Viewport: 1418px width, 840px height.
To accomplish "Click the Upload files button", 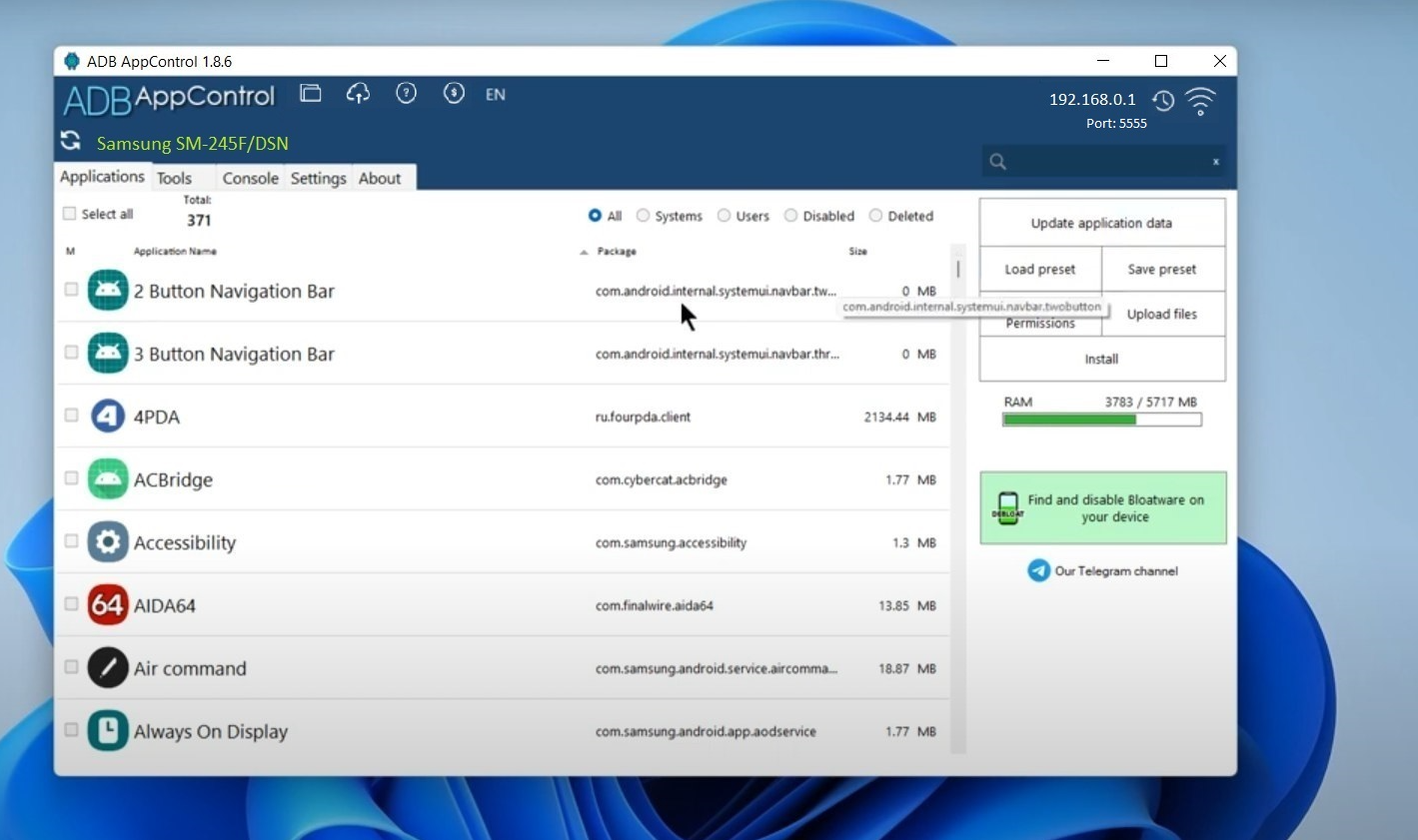I will click(x=1162, y=315).
